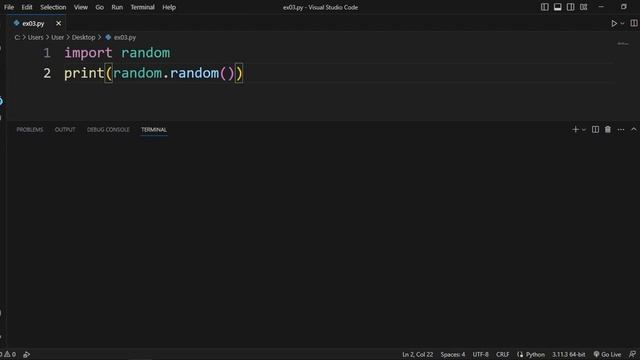Open warnings count in status bar

[10, 354]
